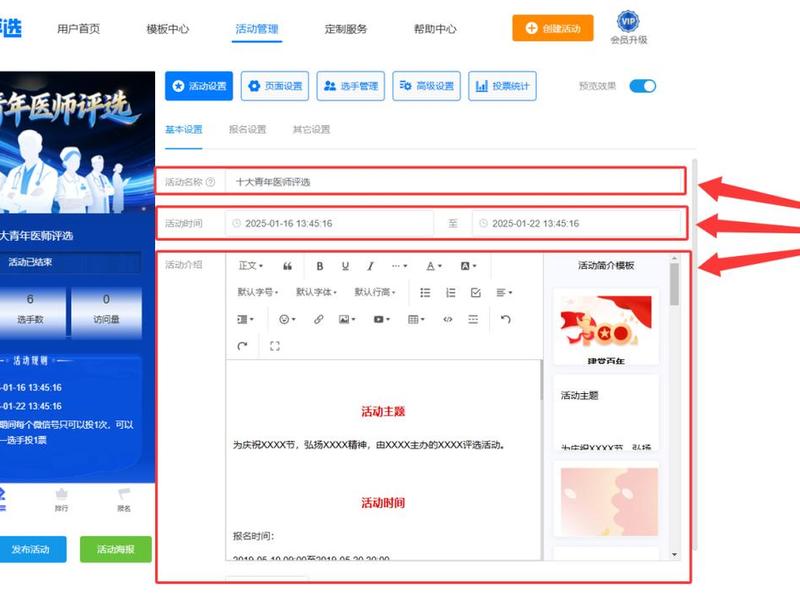Undo the last edit

tap(505, 319)
